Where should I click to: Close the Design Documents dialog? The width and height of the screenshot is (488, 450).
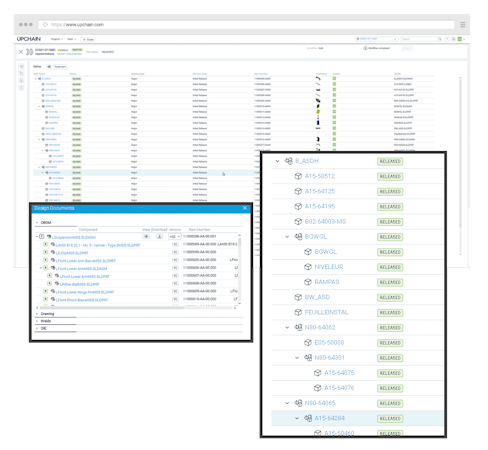[245, 208]
